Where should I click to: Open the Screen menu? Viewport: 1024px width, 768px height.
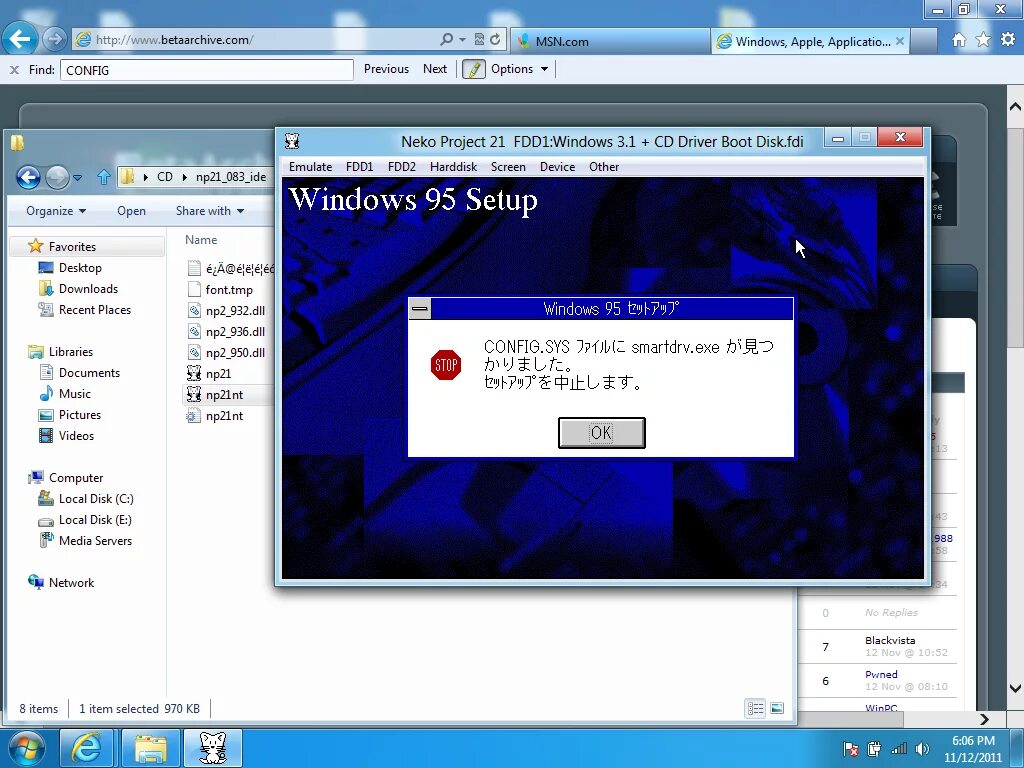[508, 167]
